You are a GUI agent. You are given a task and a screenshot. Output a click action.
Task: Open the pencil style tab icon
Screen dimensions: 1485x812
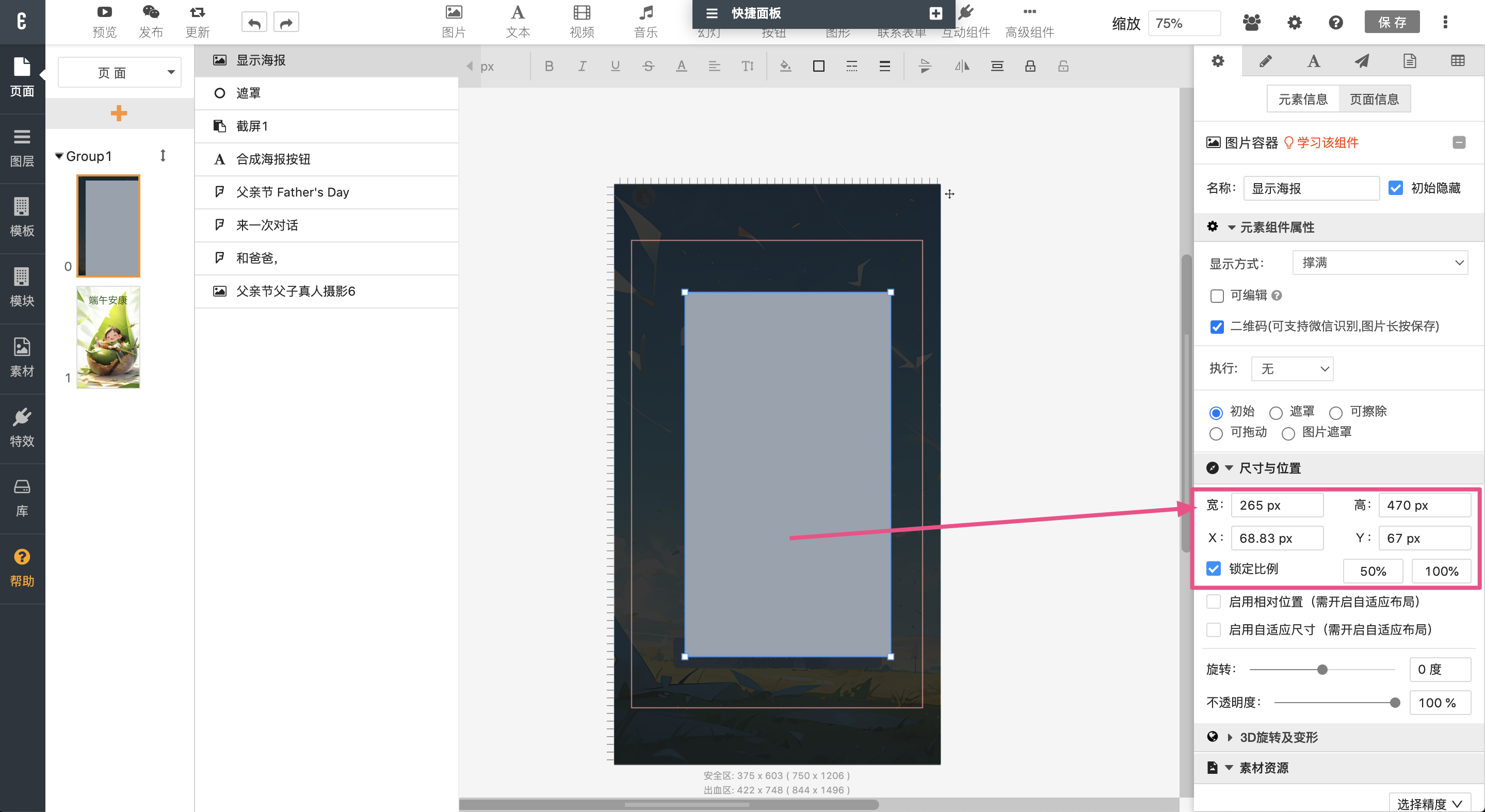(1265, 61)
